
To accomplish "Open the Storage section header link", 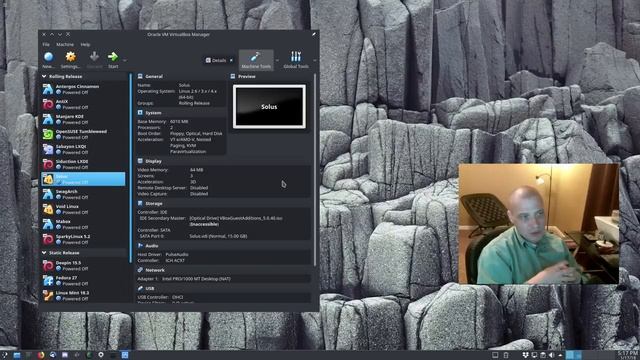I will (x=154, y=203).
